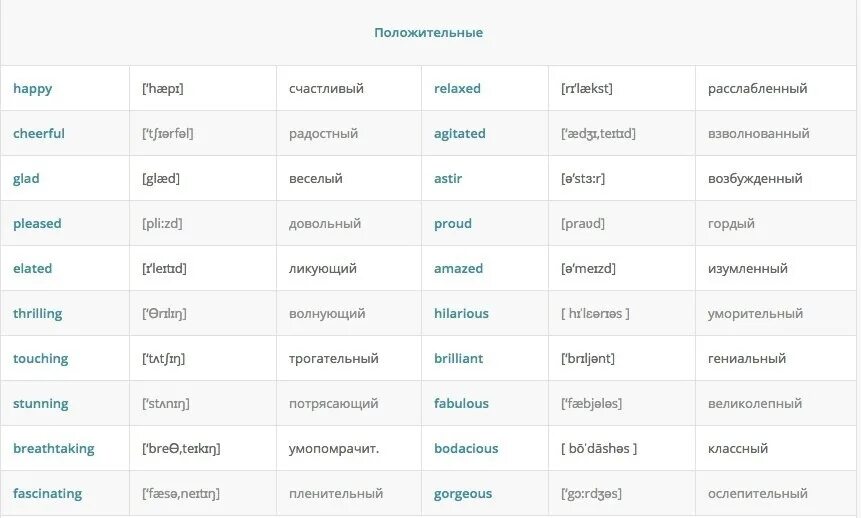Open the pleased word link
Viewport: 861px width, 518px height.
(x=37, y=224)
